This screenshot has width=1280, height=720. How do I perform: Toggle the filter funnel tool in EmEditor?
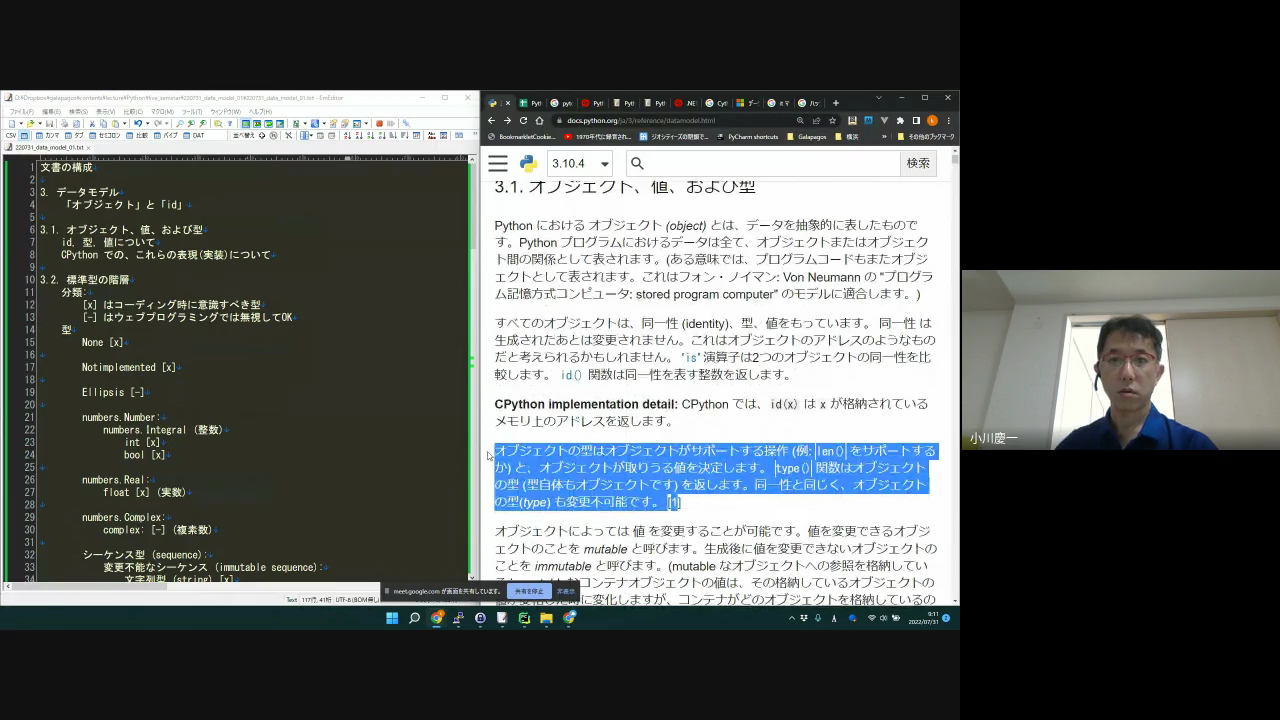point(228,123)
